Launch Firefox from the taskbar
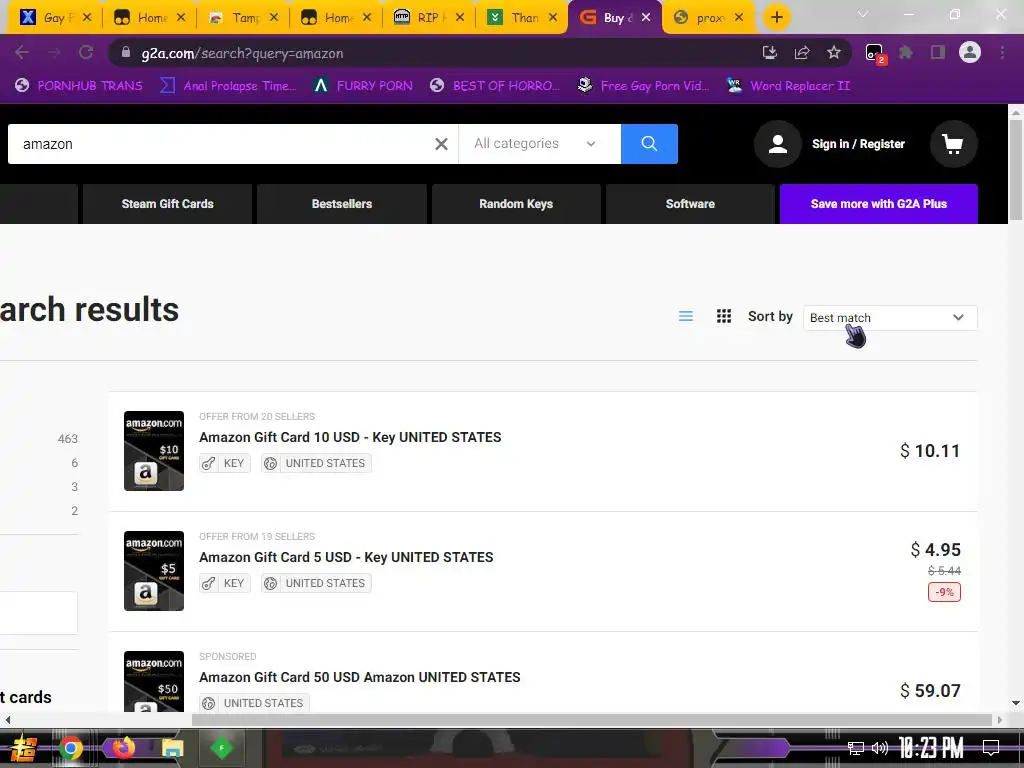 point(122,748)
